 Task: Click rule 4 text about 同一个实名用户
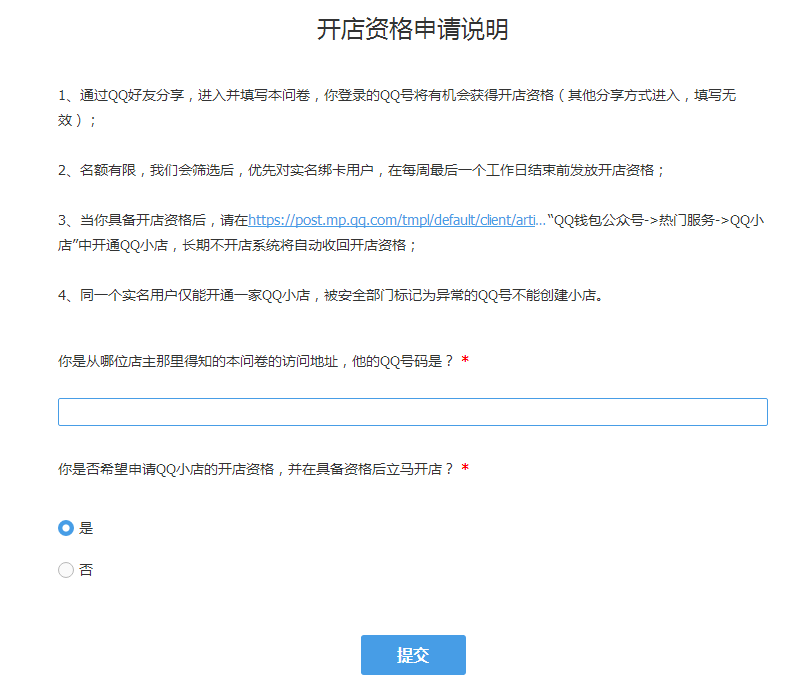[331, 295]
